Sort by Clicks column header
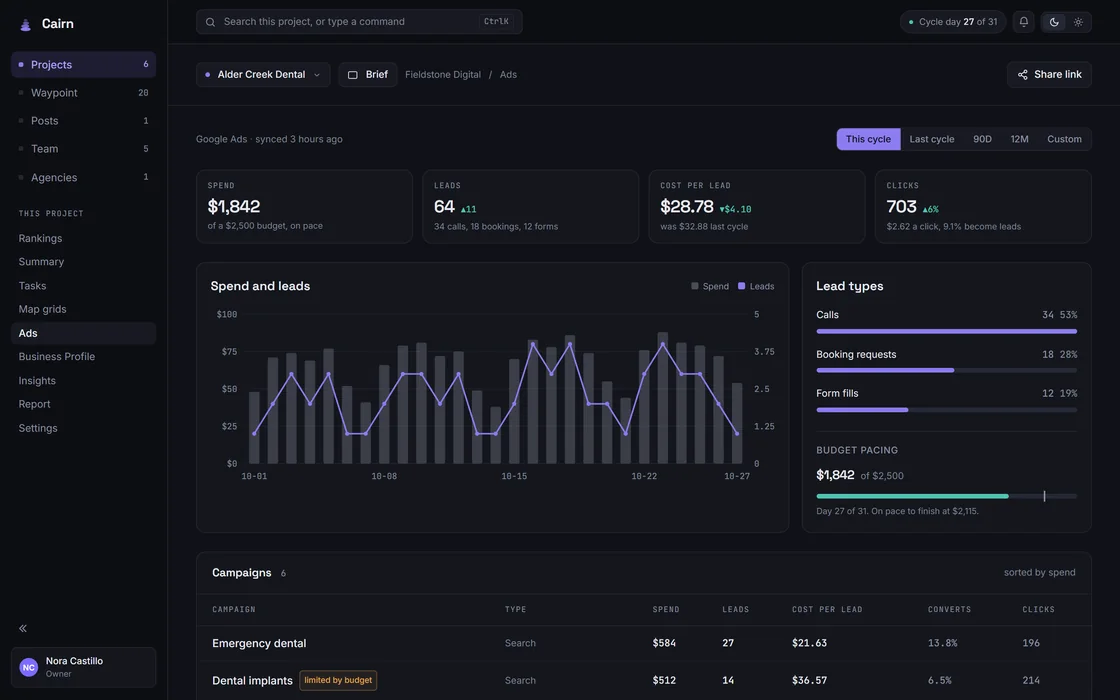 coord(1039,610)
